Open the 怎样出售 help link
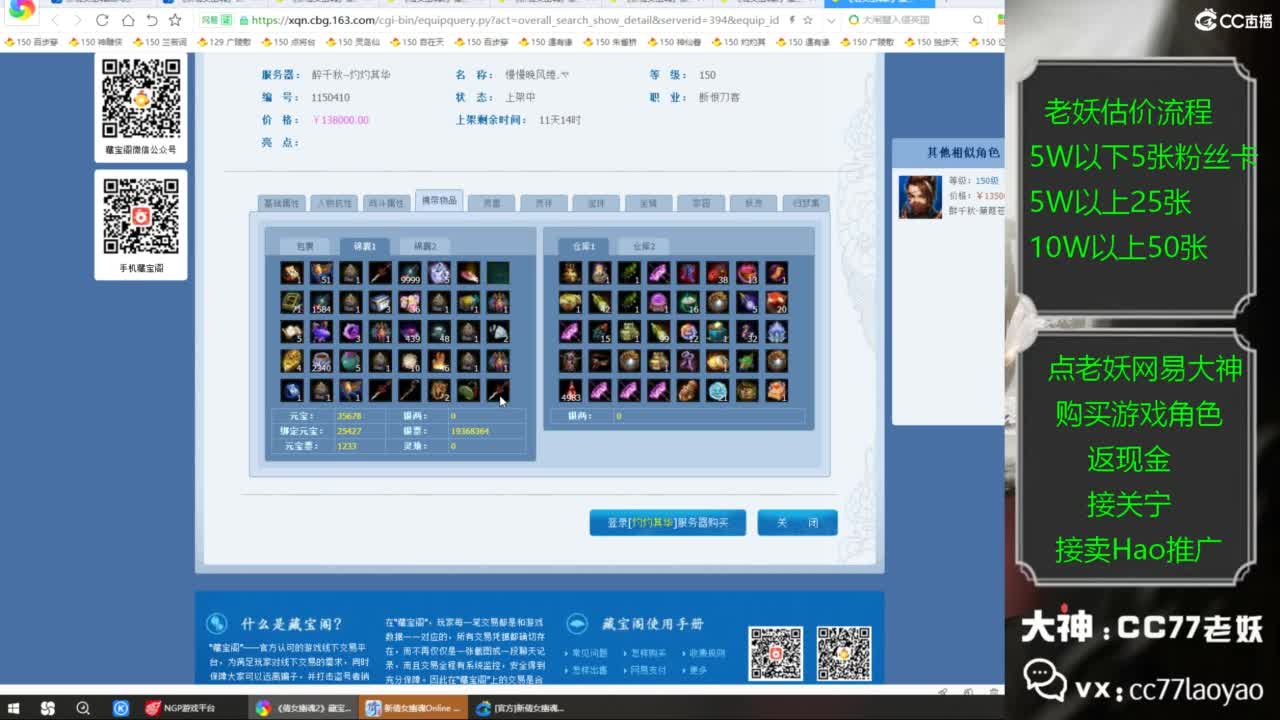Viewport: 1280px width, 720px height. click(x=589, y=670)
